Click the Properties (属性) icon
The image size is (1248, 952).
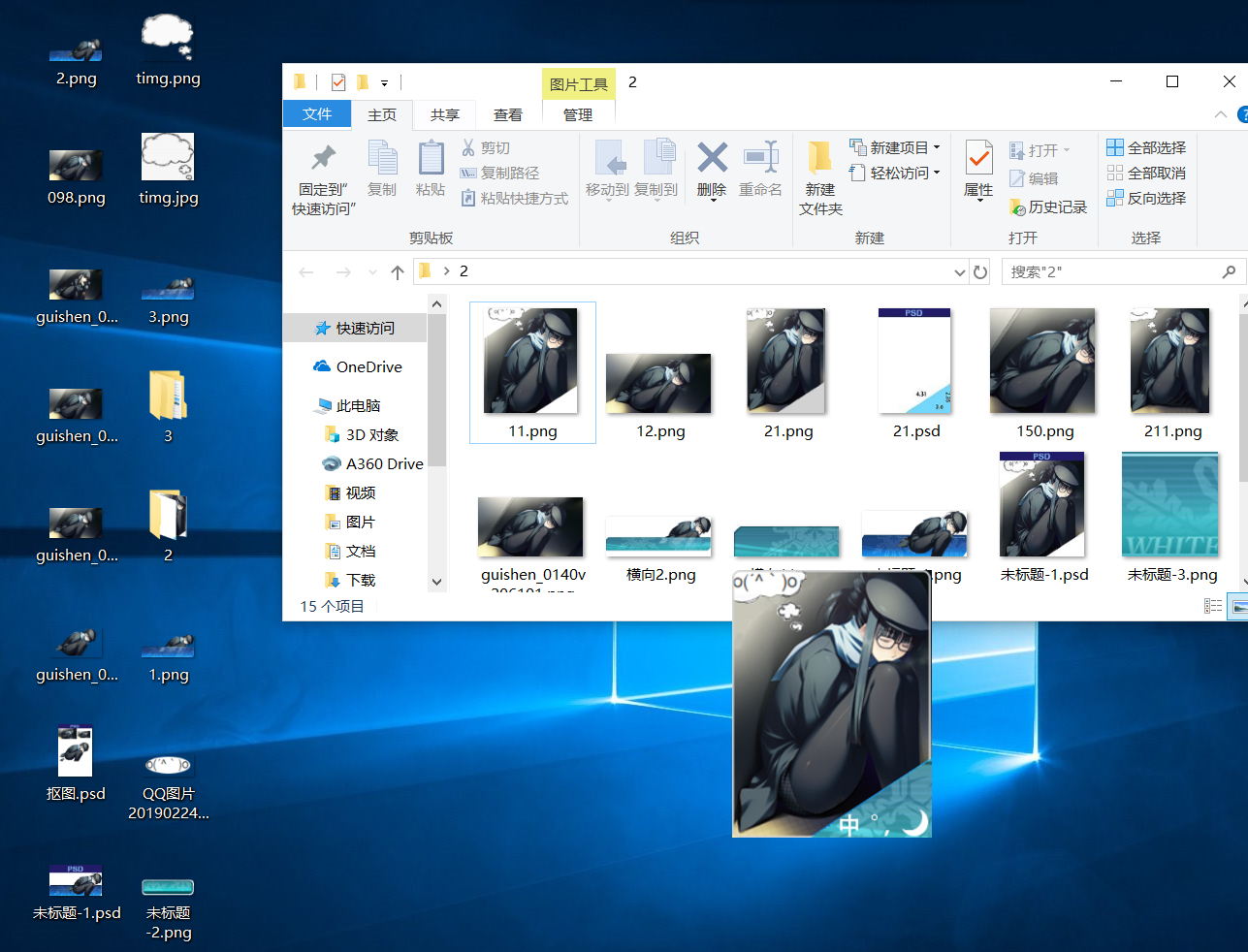point(978,159)
